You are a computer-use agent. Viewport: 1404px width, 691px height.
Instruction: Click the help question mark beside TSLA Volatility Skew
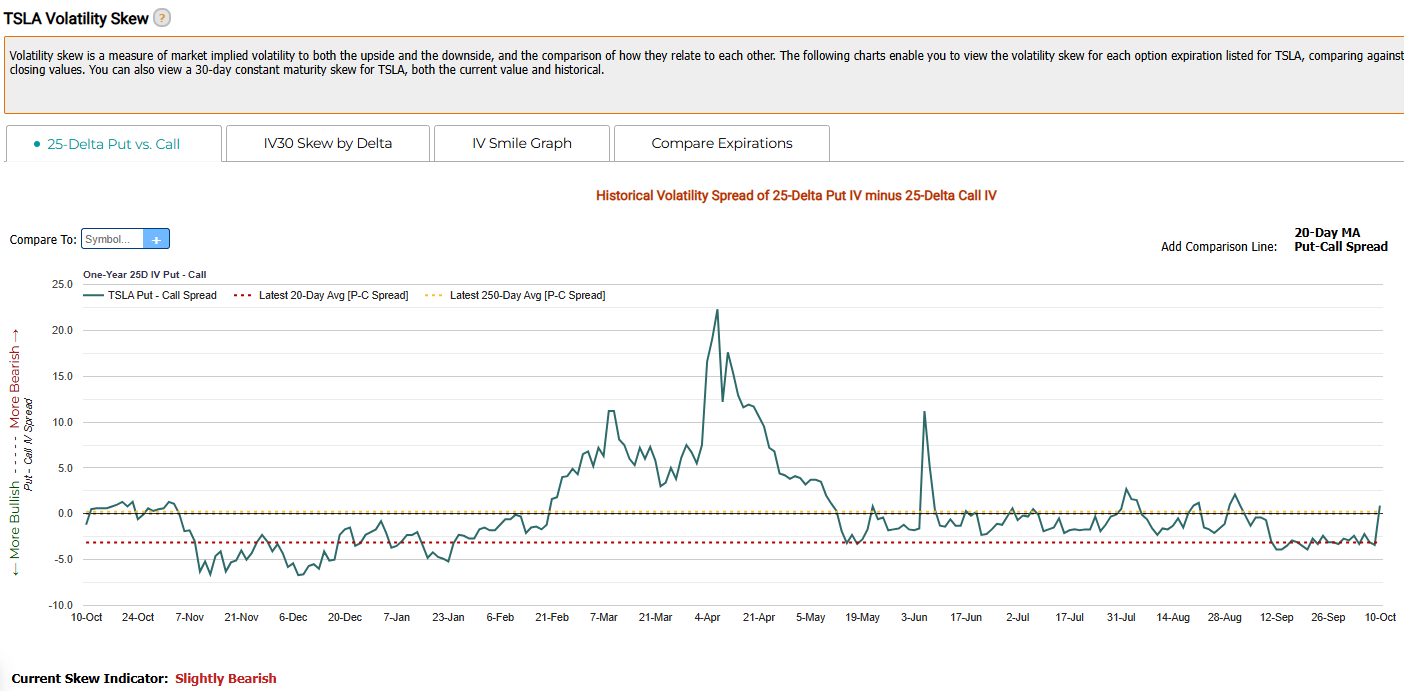coord(162,18)
